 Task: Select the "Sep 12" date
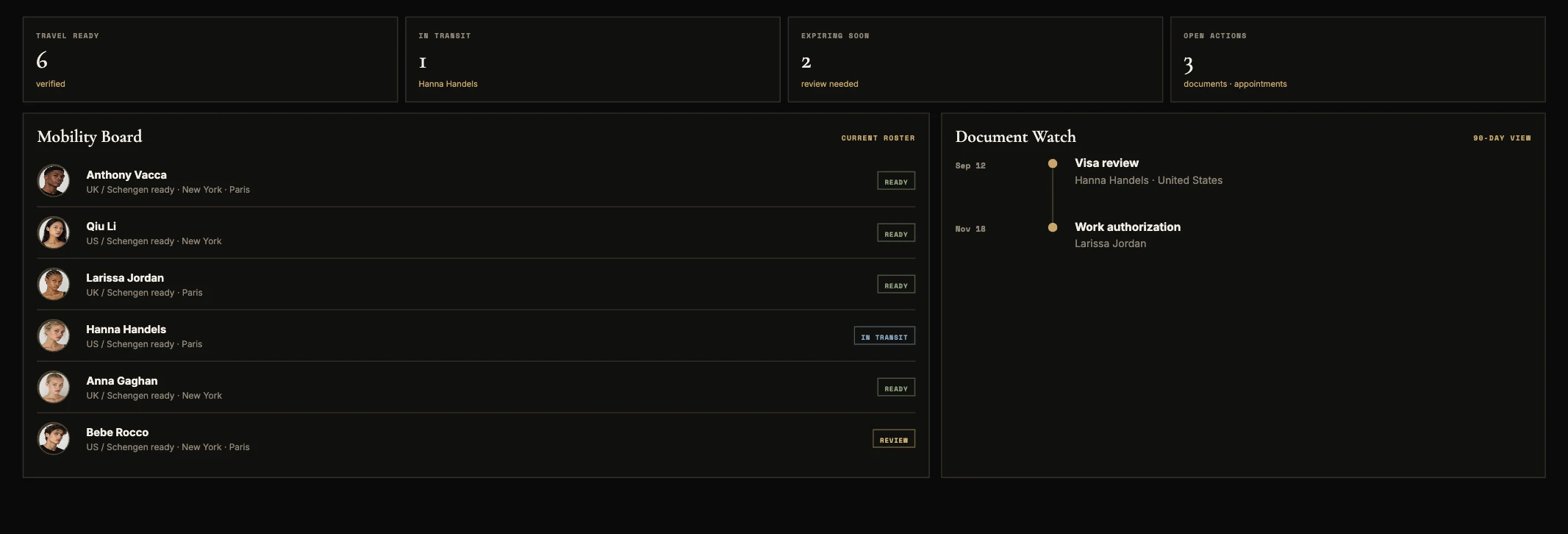click(x=970, y=166)
